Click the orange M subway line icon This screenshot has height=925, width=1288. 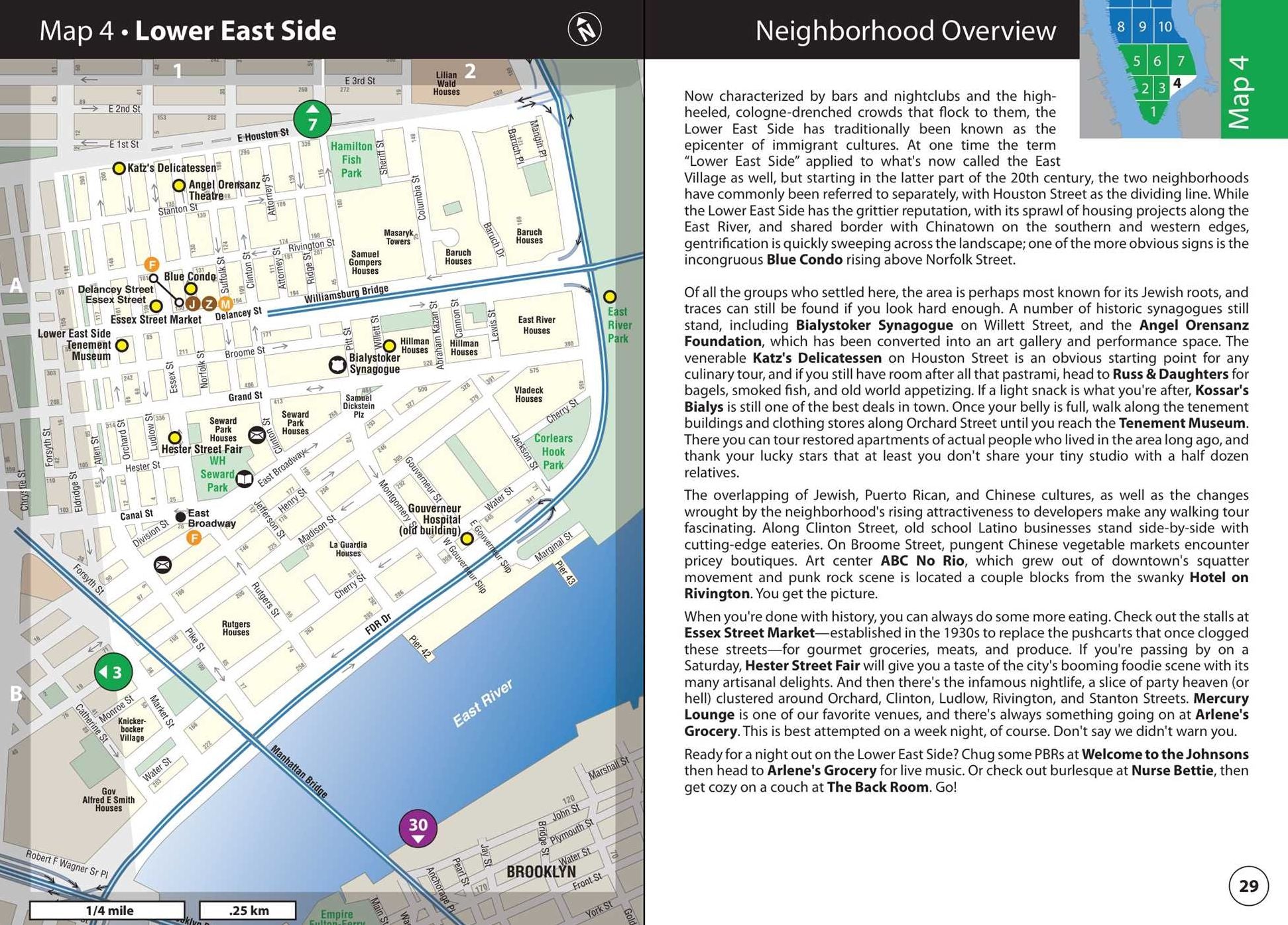pos(225,304)
